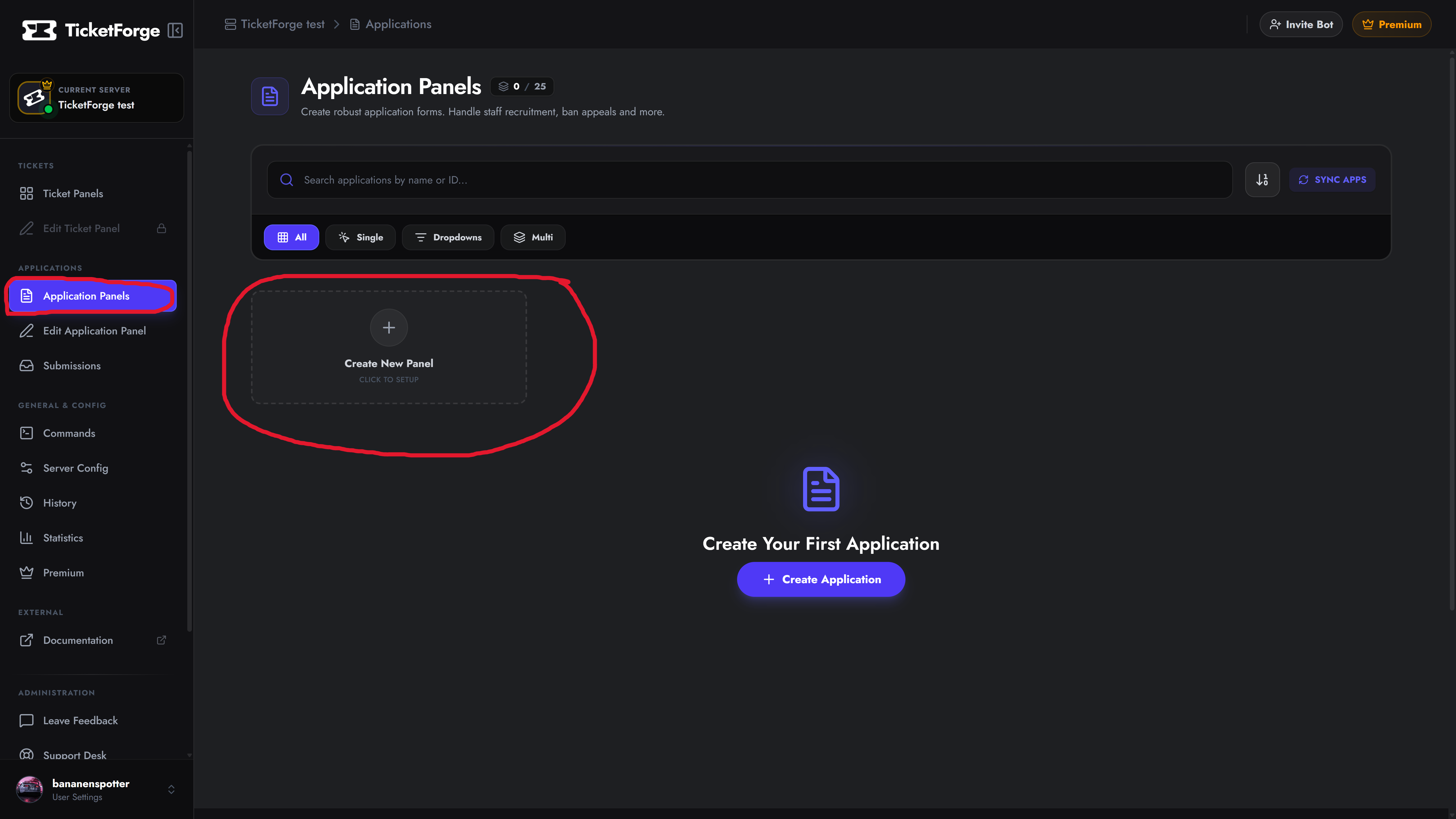Image resolution: width=1456 pixels, height=819 pixels.
Task: Select the Dropdowns filter toggle
Action: (448, 237)
